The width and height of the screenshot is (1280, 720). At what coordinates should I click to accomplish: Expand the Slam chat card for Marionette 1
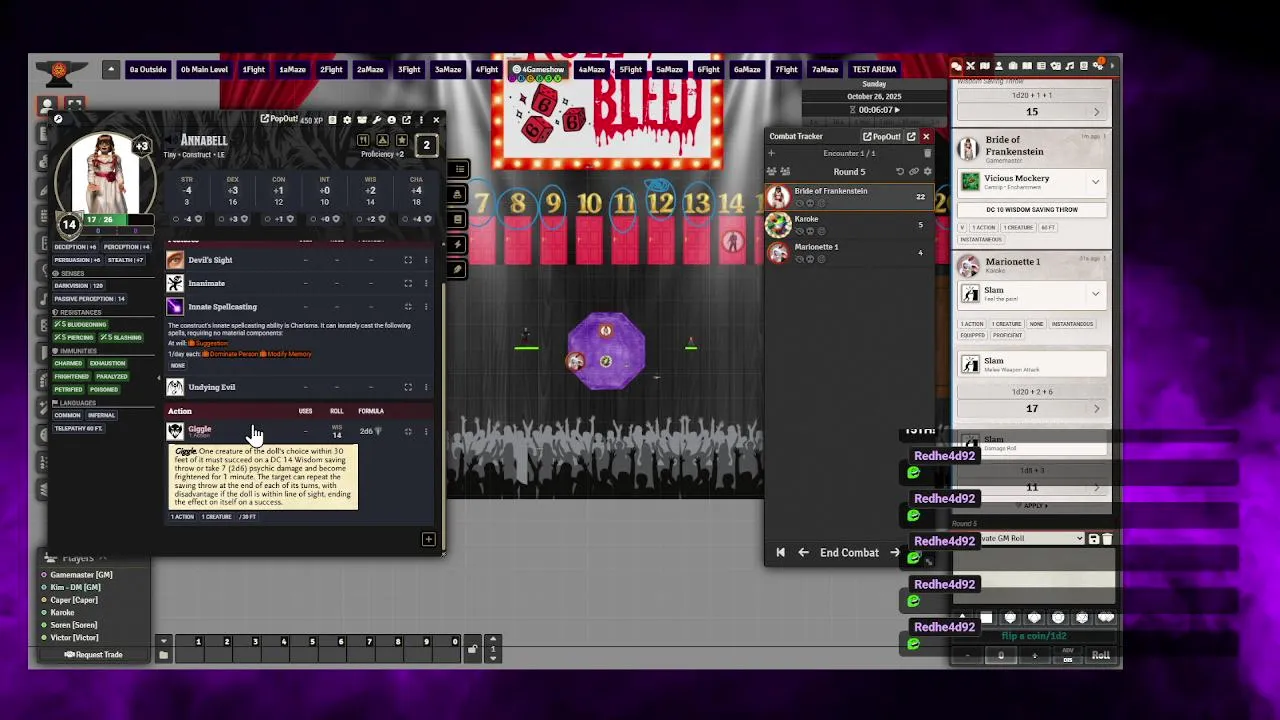pos(1095,294)
